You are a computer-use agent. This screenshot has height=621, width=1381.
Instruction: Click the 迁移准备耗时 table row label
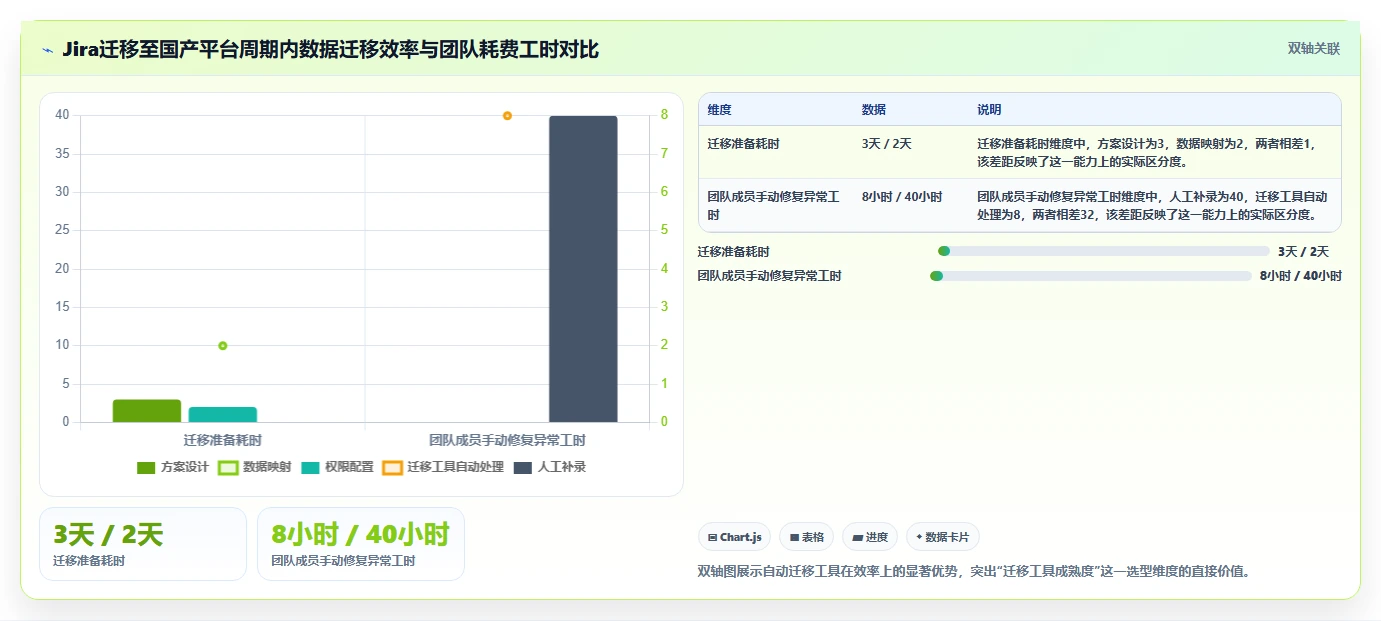tap(743, 144)
